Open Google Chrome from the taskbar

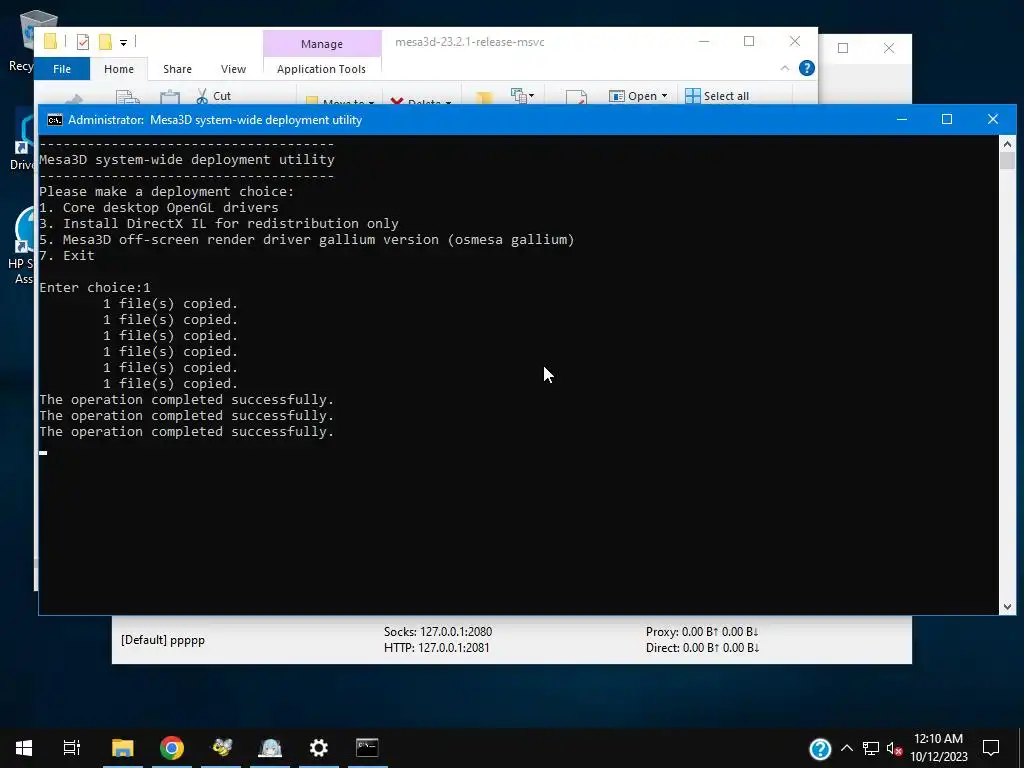[x=172, y=748]
